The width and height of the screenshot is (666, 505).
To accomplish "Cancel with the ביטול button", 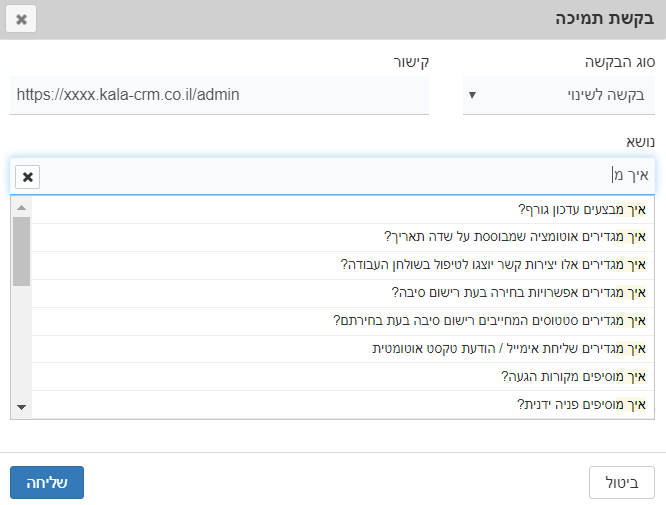I will tap(622, 482).
